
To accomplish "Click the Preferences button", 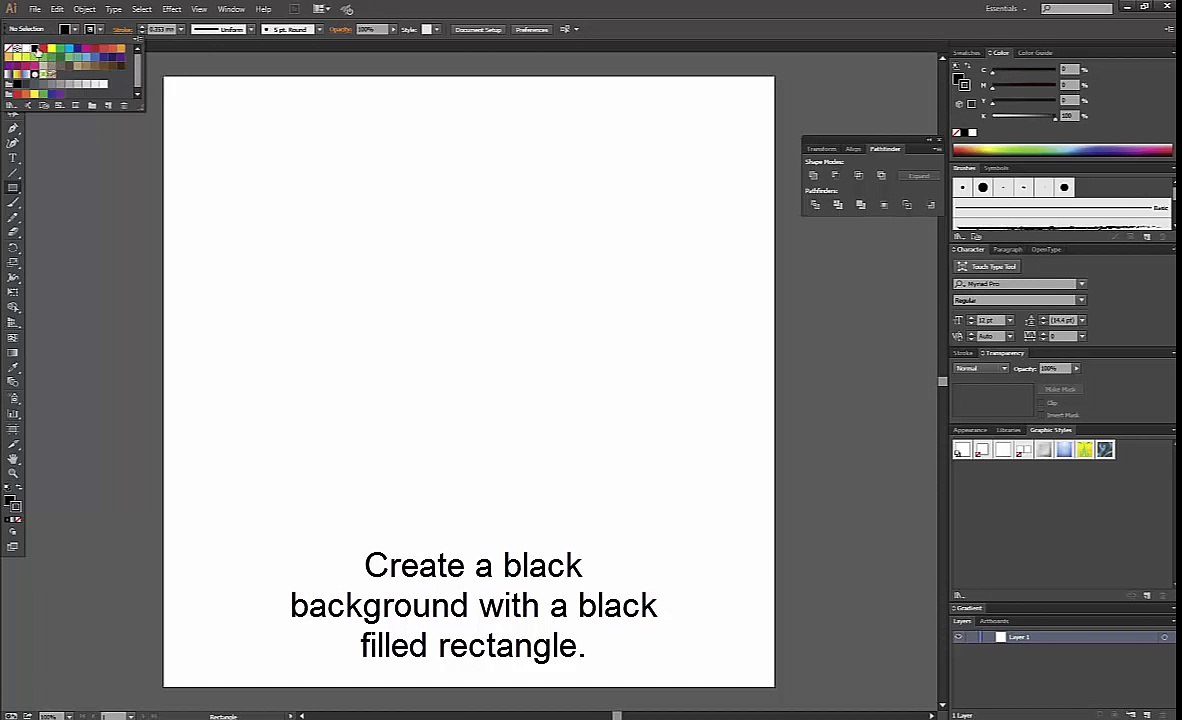I will pos(531,29).
